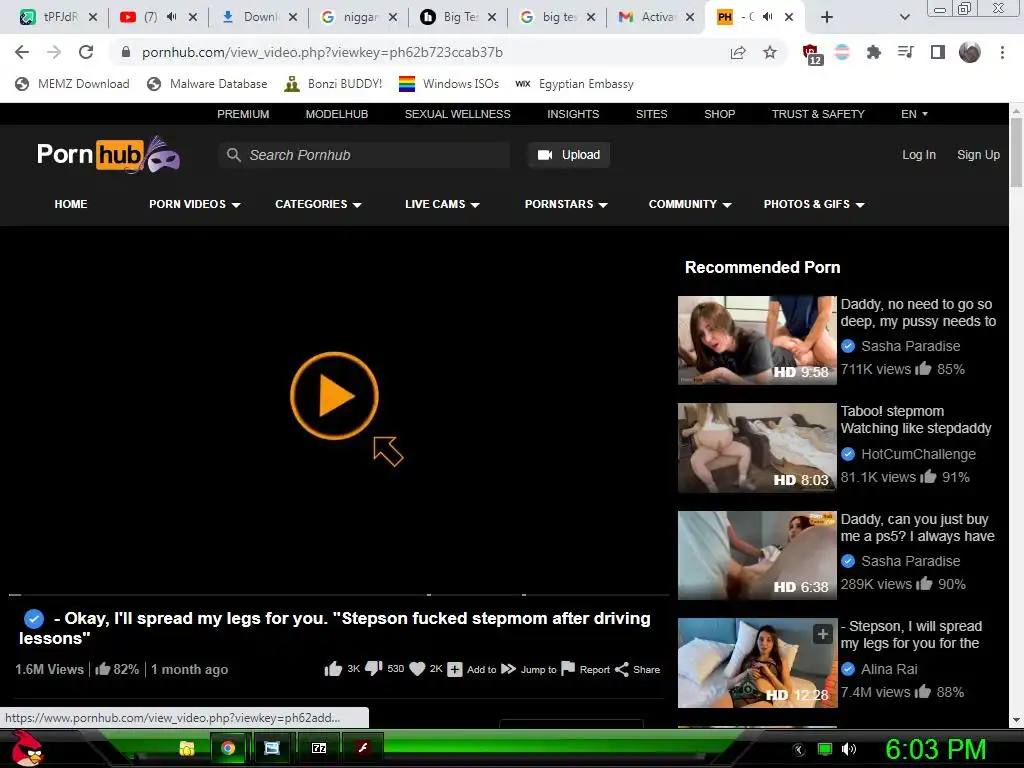Click the Upload button
Screen dimensions: 1024x768
tap(568, 155)
